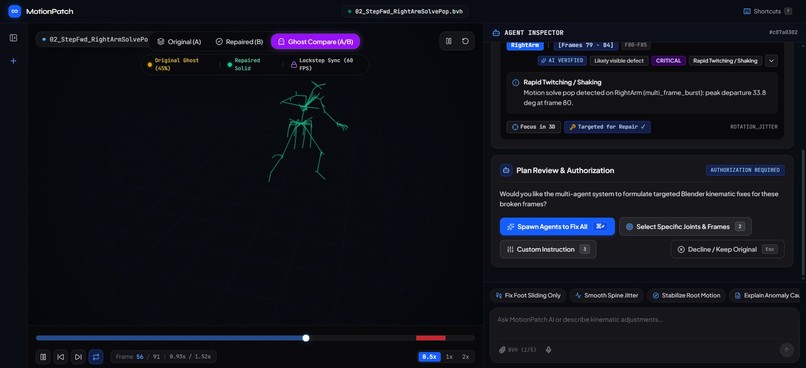Screen dimensions: 806x368
Task: Set playback speed to 2x
Action: [465, 357]
